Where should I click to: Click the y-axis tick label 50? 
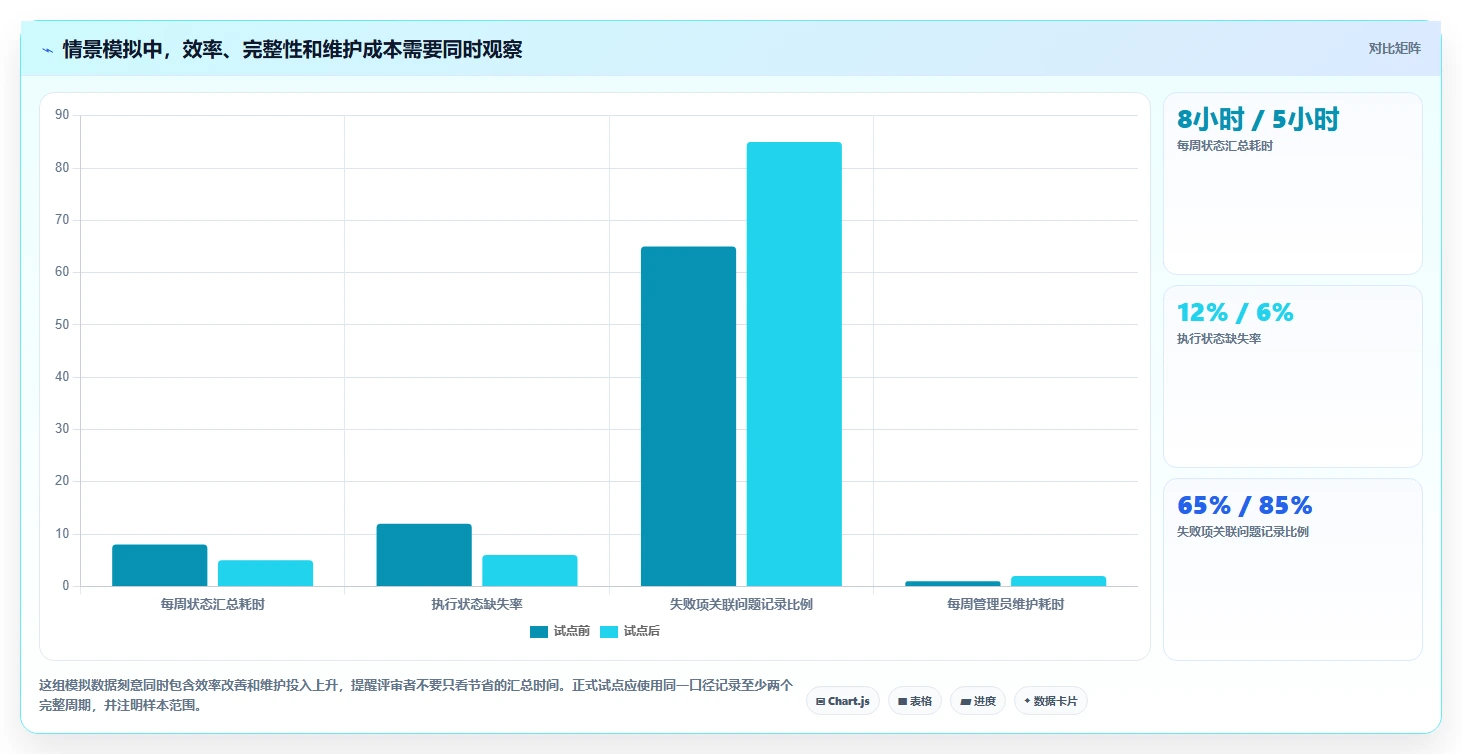pyautogui.click(x=62, y=325)
